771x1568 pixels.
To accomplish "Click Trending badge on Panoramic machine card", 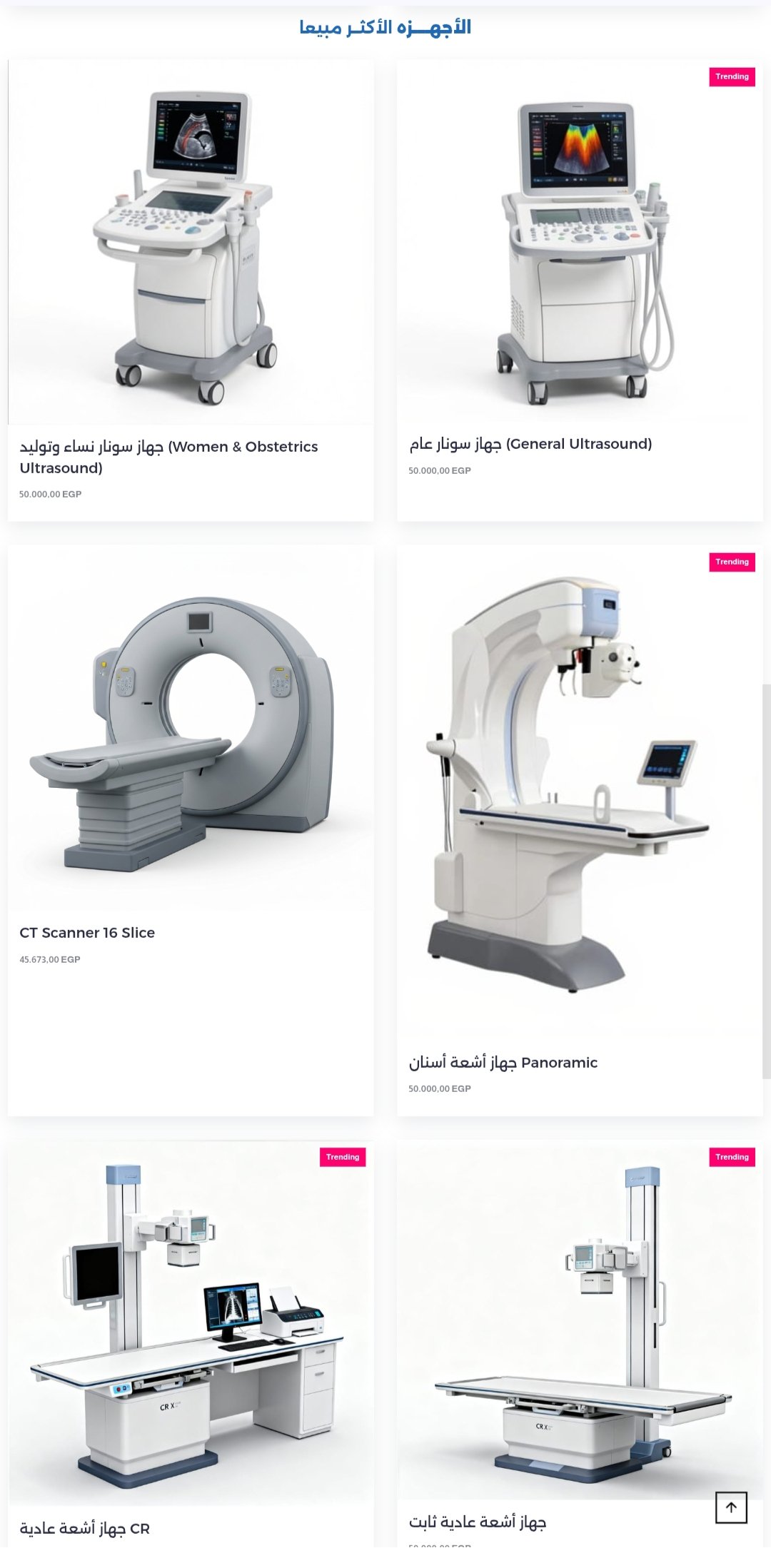I will [732, 562].
